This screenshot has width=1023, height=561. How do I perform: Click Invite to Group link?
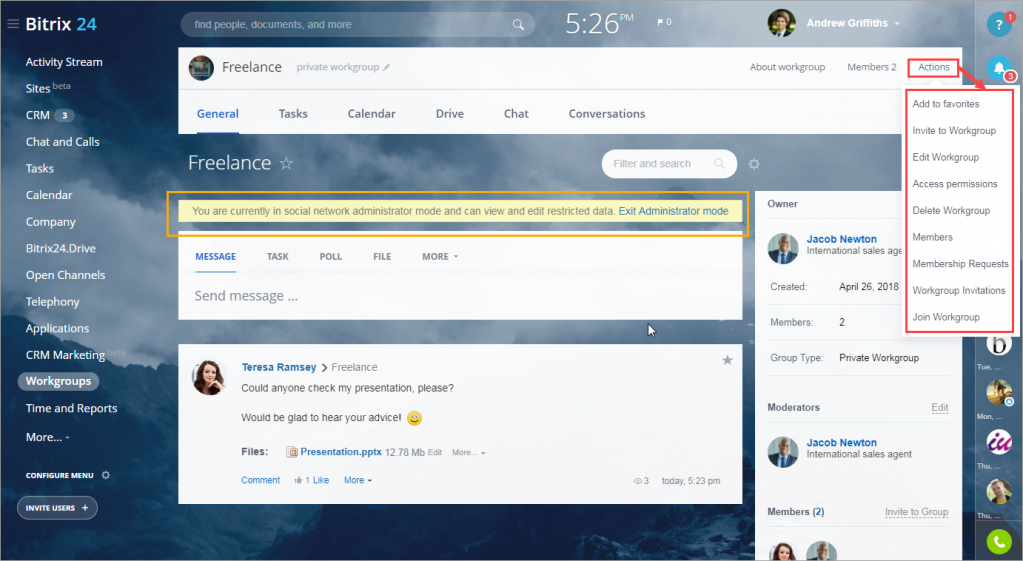[916, 512]
